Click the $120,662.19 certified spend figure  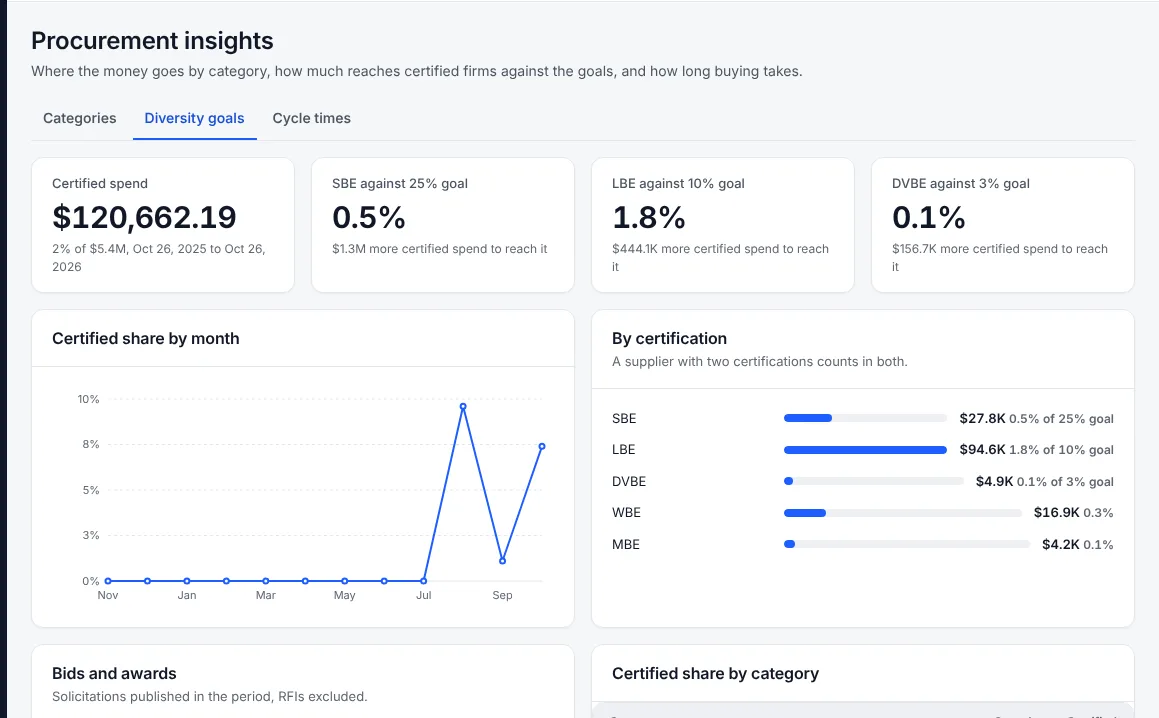pos(144,217)
